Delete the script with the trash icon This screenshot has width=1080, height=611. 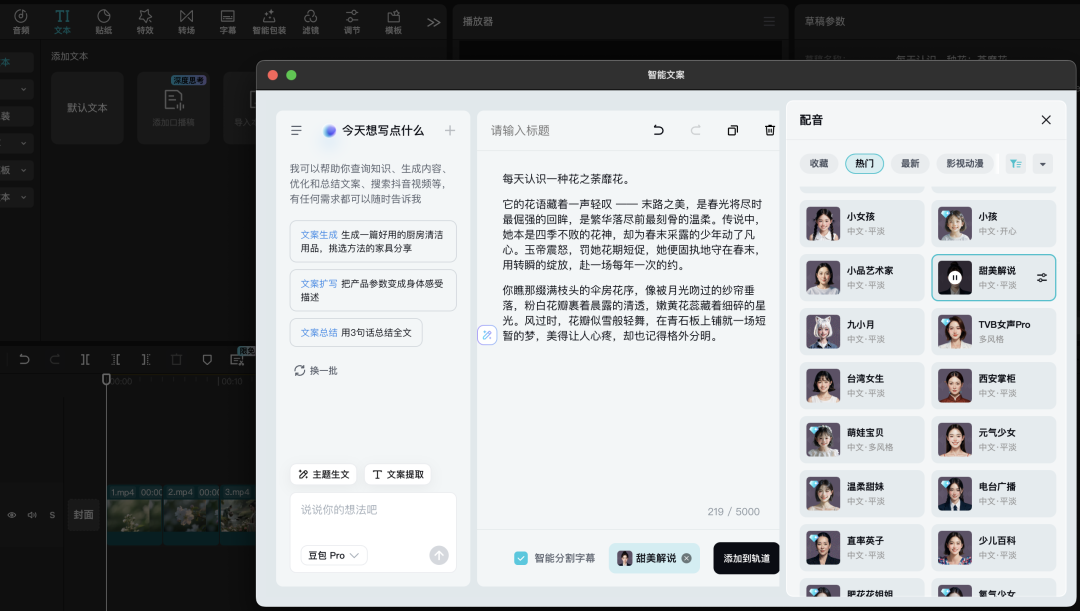pyautogui.click(x=769, y=130)
